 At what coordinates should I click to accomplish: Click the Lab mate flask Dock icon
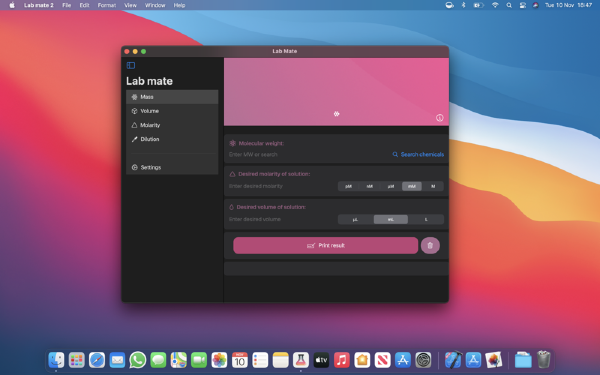[x=301, y=360]
